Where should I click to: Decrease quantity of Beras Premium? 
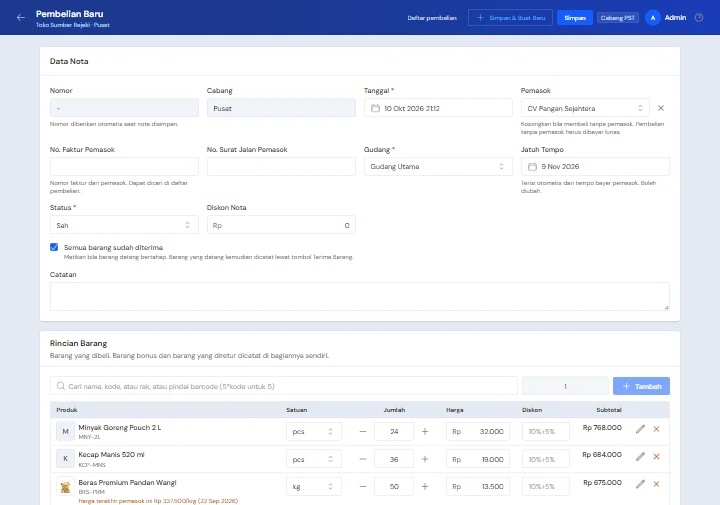pyautogui.click(x=363, y=487)
